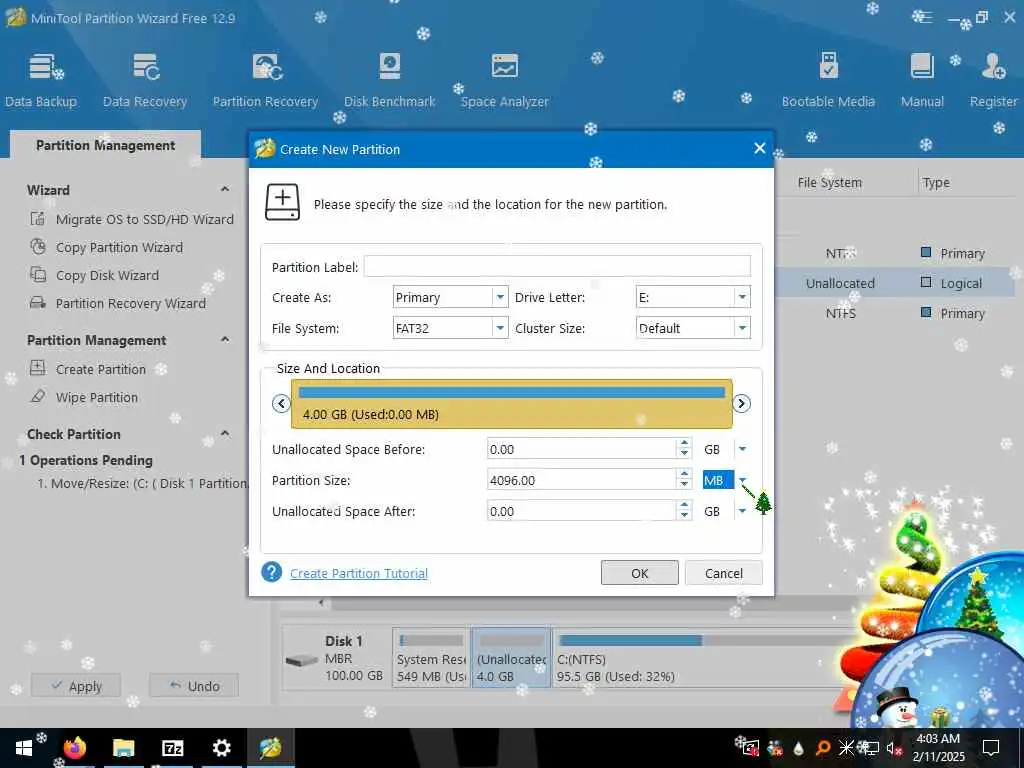The image size is (1024, 768).
Task: Open Create Partition Tutorial link
Action: click(x=359, y=573)
